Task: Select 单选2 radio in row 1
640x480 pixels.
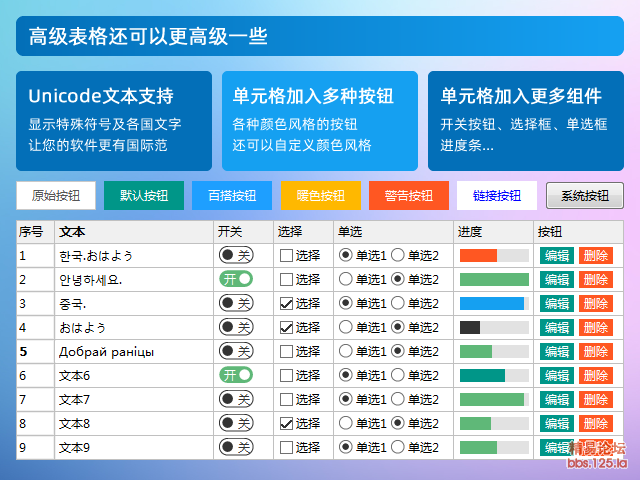Action: click(398, 255)
